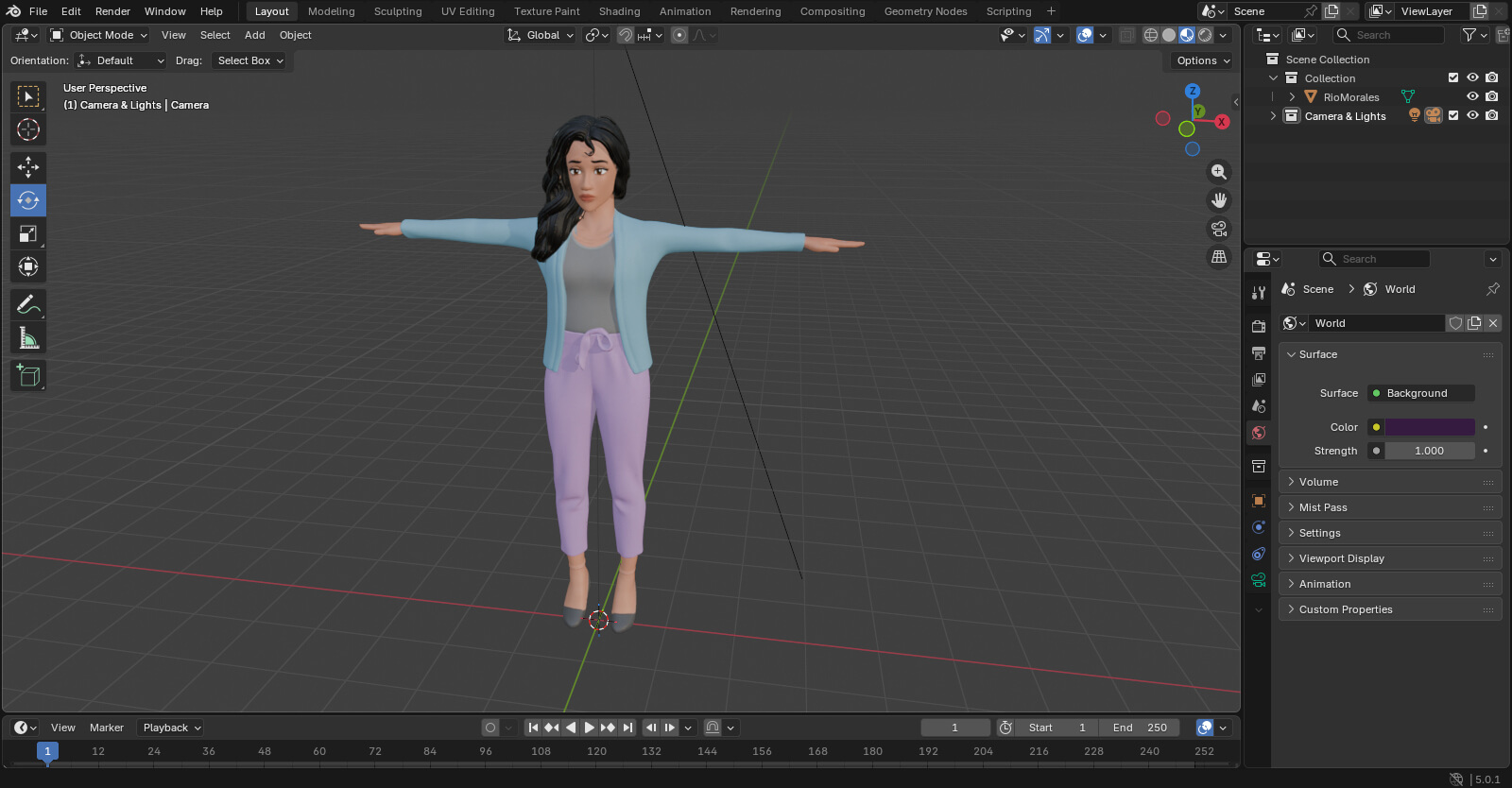Click the Options button in viewport

pos(1203,60)
